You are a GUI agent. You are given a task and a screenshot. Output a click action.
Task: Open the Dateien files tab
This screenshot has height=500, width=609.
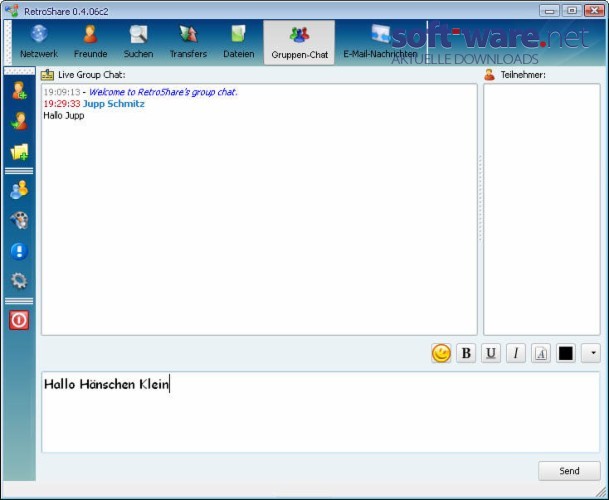[x=238, y=42]
